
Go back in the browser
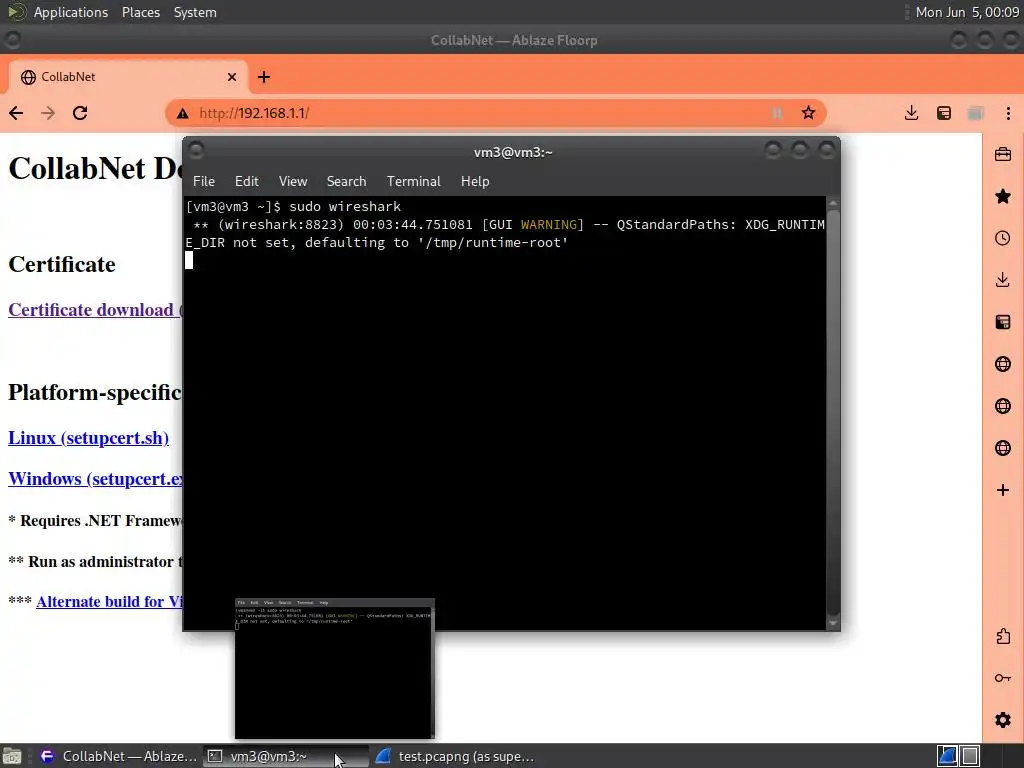(x=16, y=113)
